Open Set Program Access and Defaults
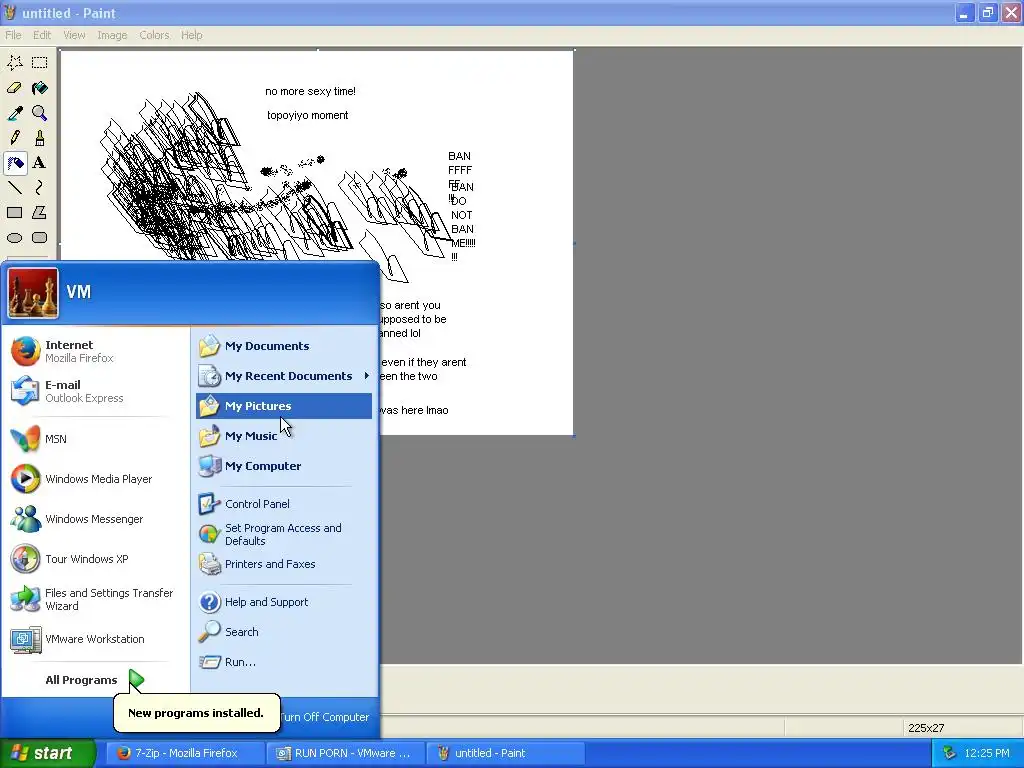Image resolution: width=1024 pixels, height=768 pixels. [283, 534]
